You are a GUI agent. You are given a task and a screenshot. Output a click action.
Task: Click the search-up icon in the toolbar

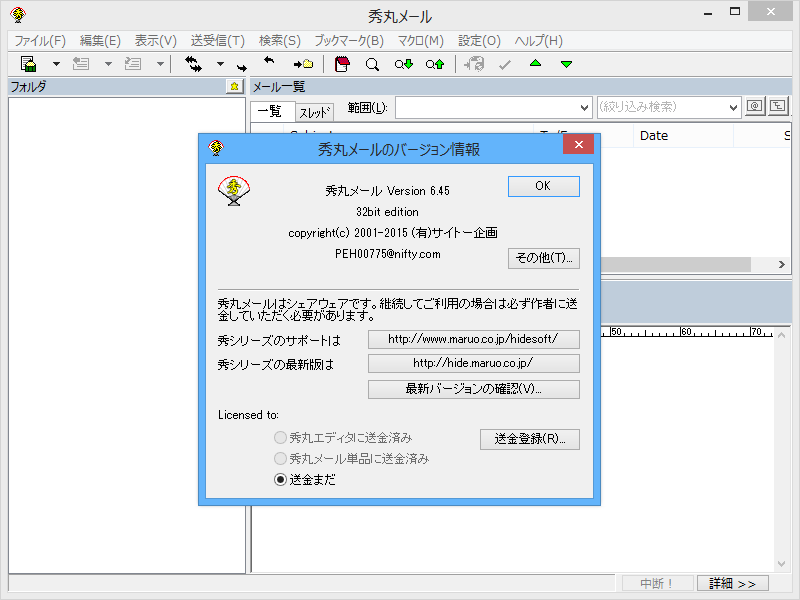[x=434, y=63]
